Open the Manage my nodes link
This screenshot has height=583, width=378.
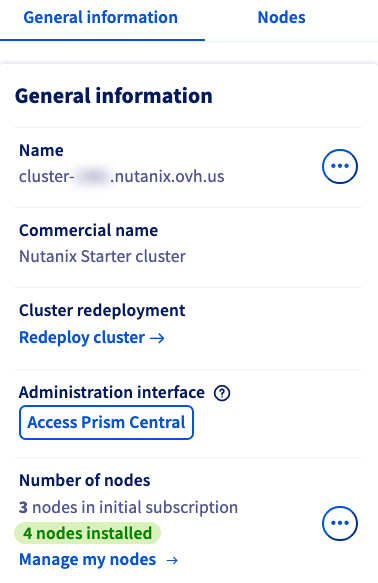(x=98, y=560)
